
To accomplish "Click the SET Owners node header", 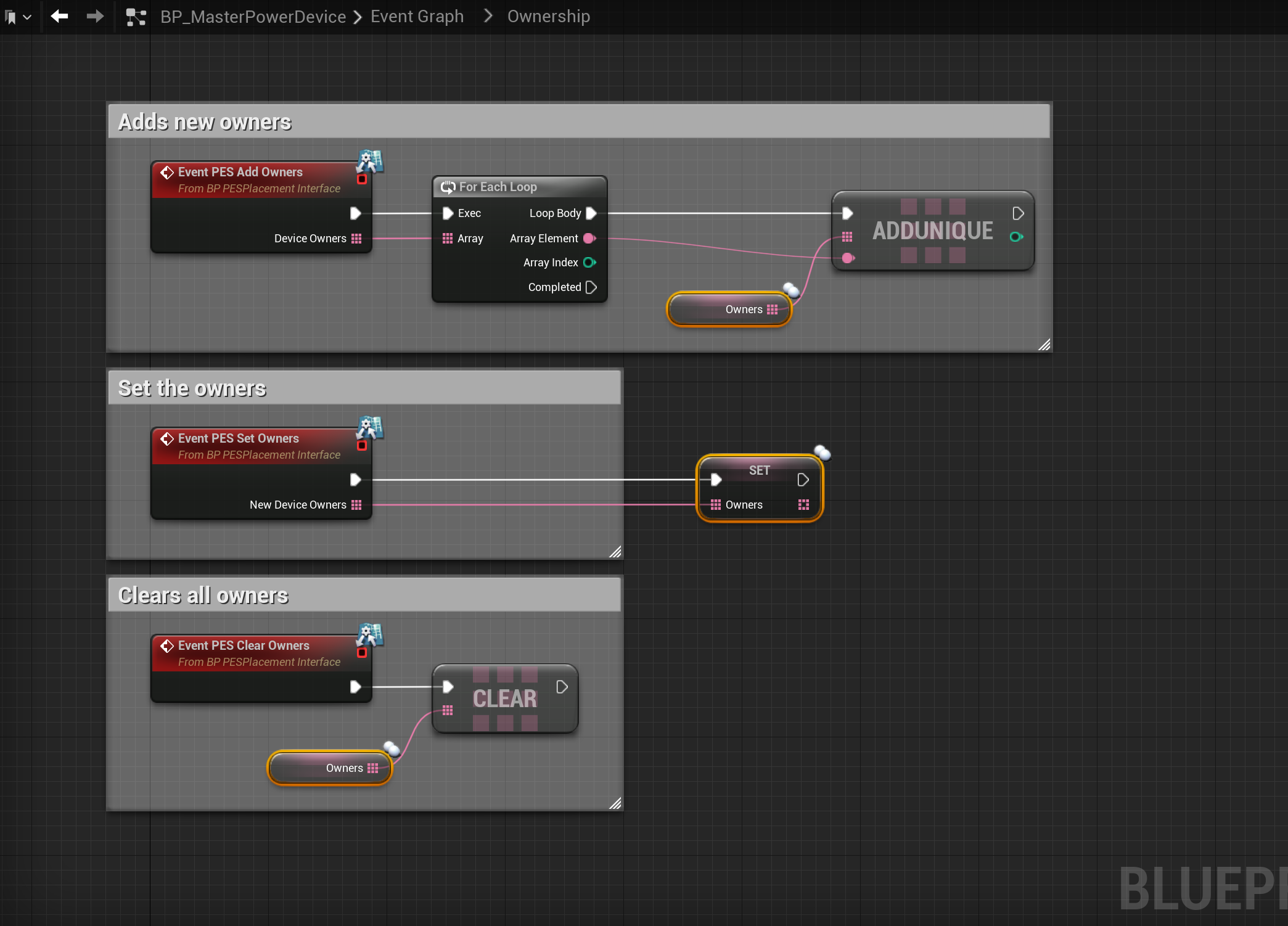I will tap(759, 470).
